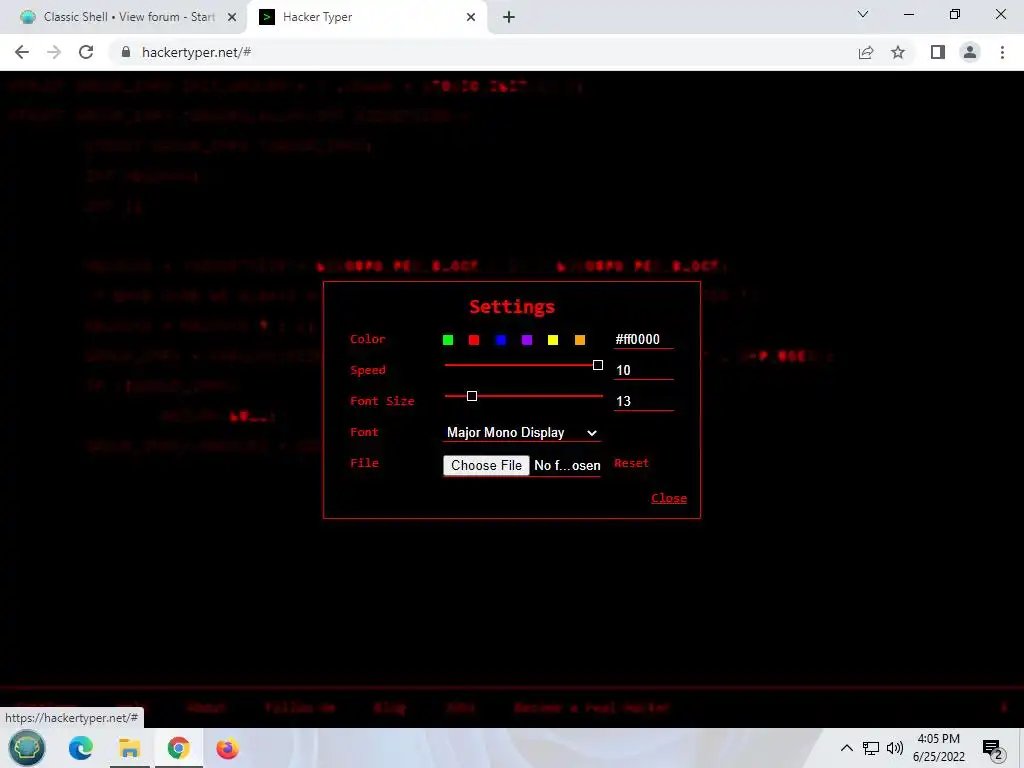
Task: Click the Speed slider handle
Action: point(598,365)
